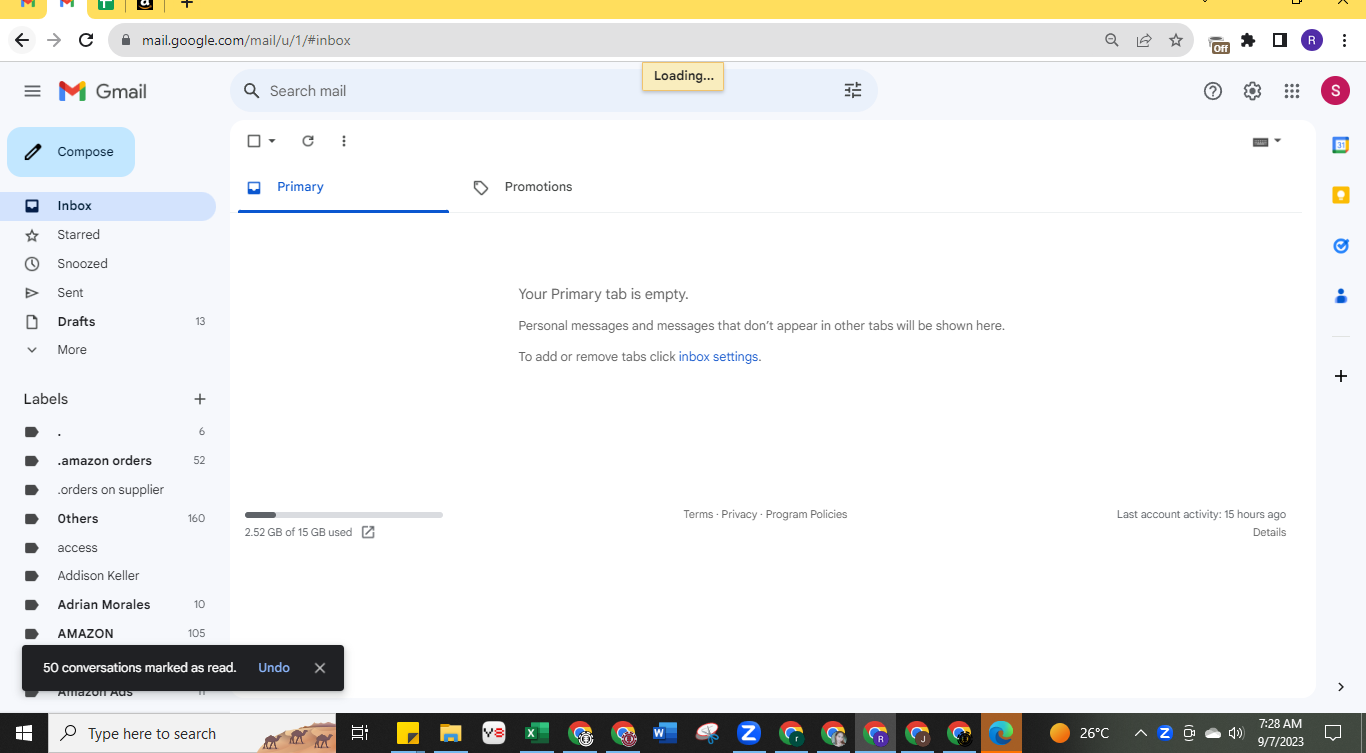Viewport: 1366px width, 753px height.
Task: Click the browser back arrow
Action: [22, 40]
